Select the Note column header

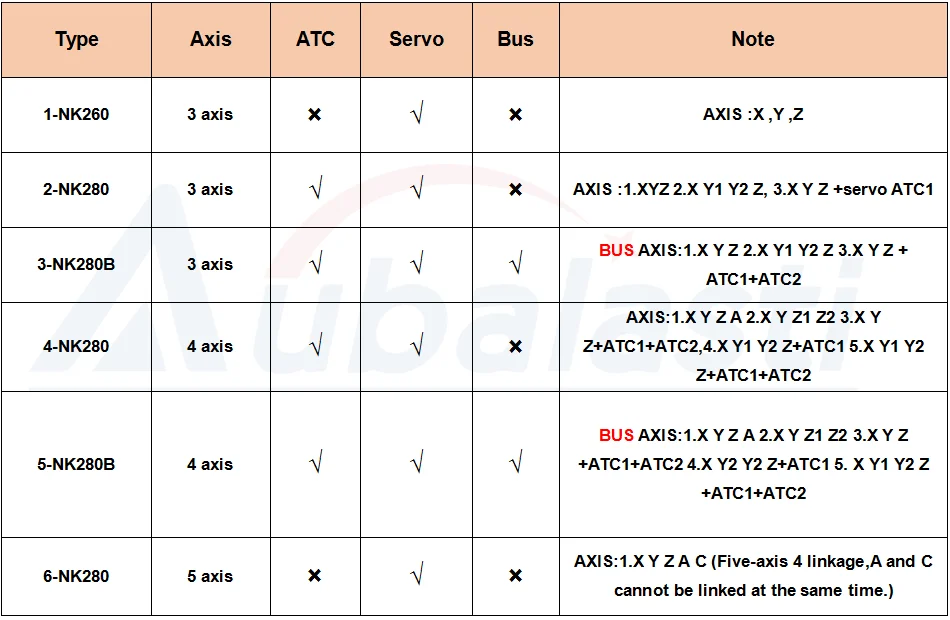coord(753,39)
